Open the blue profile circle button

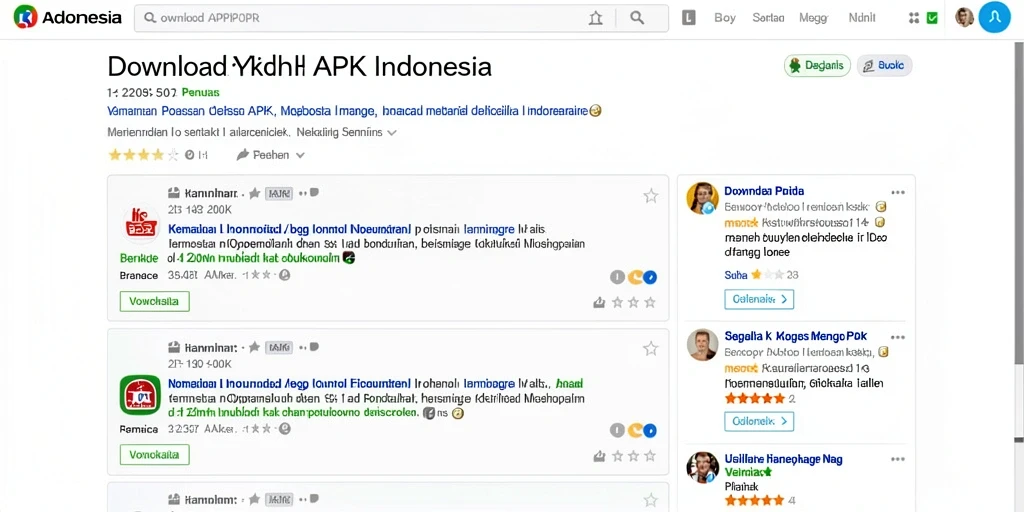994,18
